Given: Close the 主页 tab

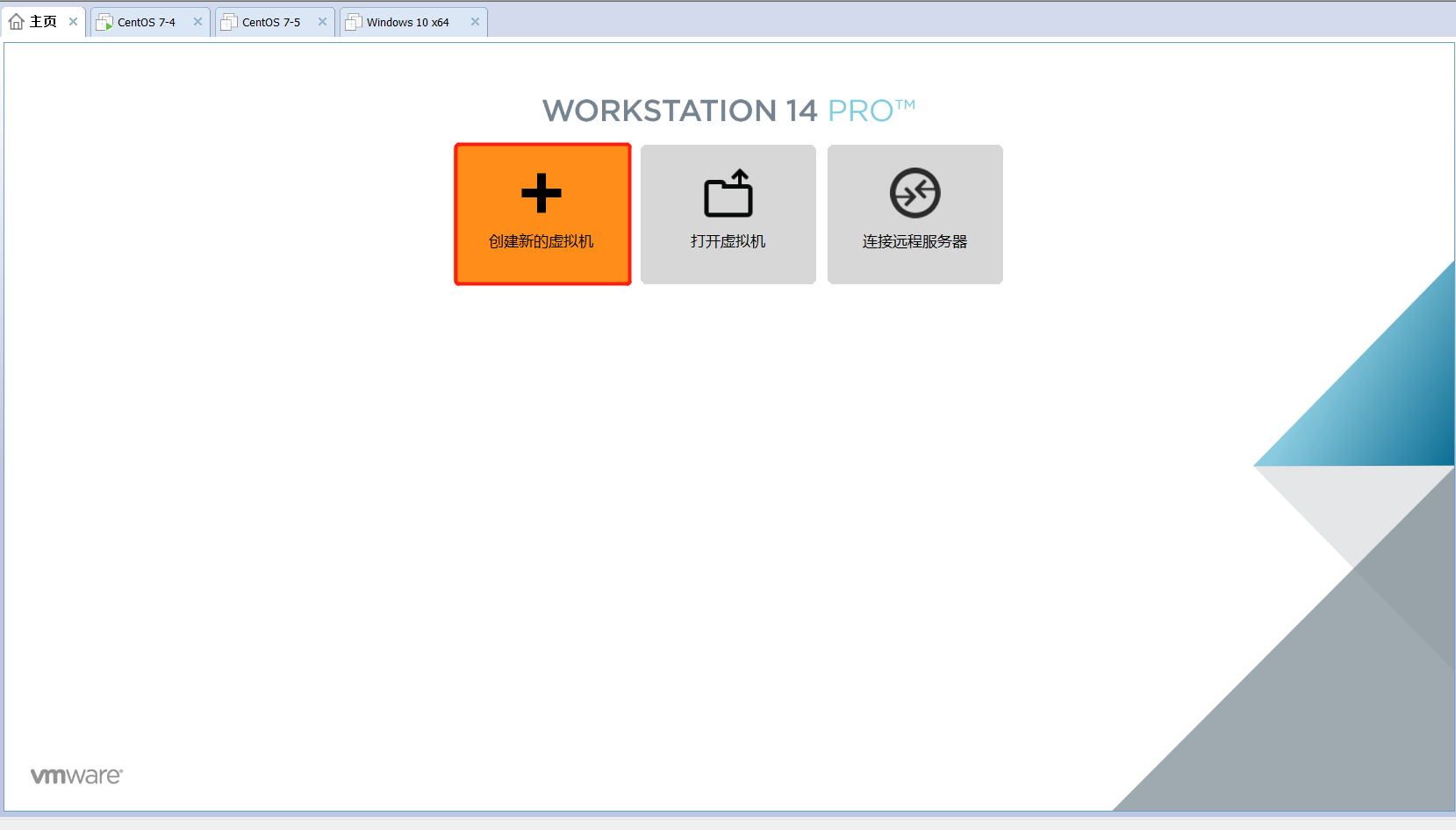Looking at the screenshot, I should 73,22.
